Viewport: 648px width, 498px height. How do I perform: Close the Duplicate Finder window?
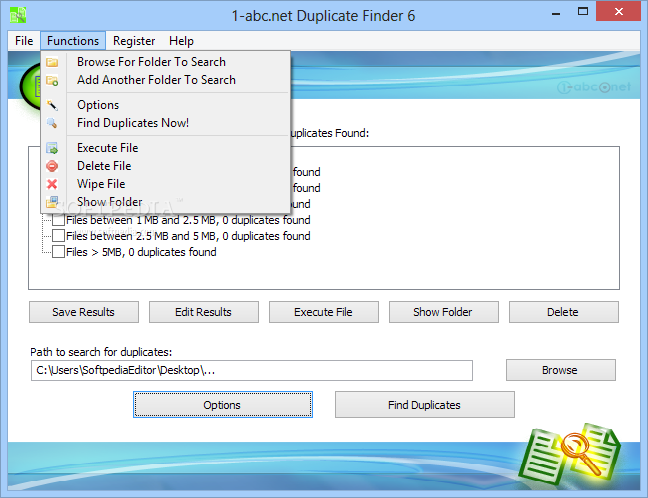click(618, 12)
